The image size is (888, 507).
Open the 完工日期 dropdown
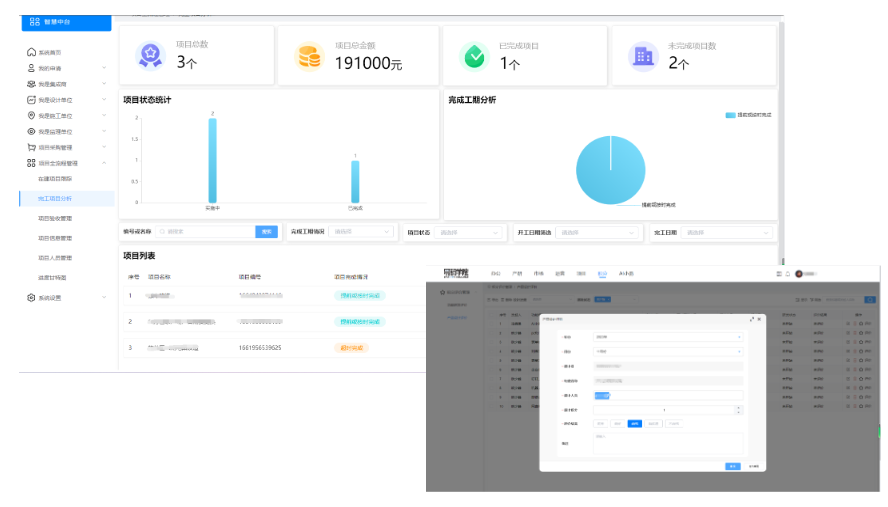pos(727,232)
